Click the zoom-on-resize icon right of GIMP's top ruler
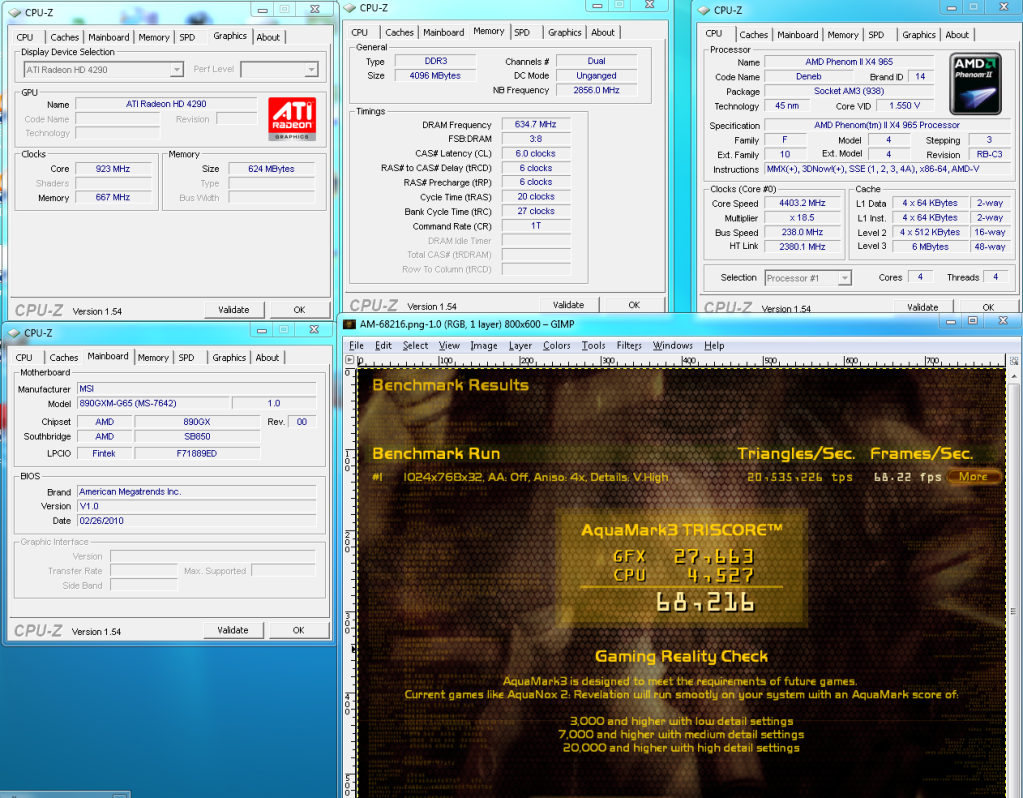 pyautogui.click(x=1013, y=359)
